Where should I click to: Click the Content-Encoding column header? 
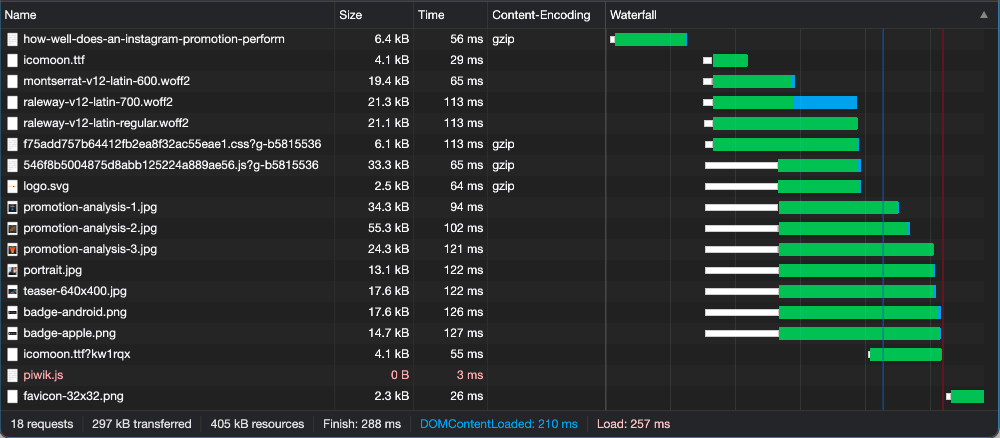click(542, 15)
